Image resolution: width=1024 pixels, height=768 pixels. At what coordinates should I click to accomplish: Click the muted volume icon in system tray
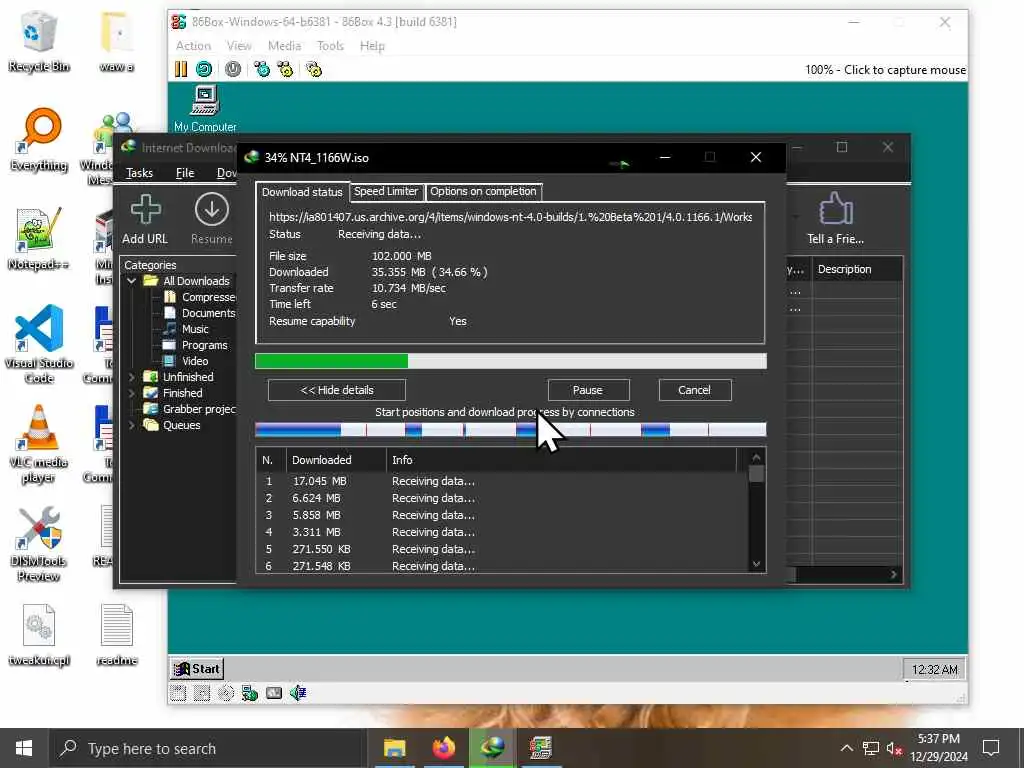[894, 748]
